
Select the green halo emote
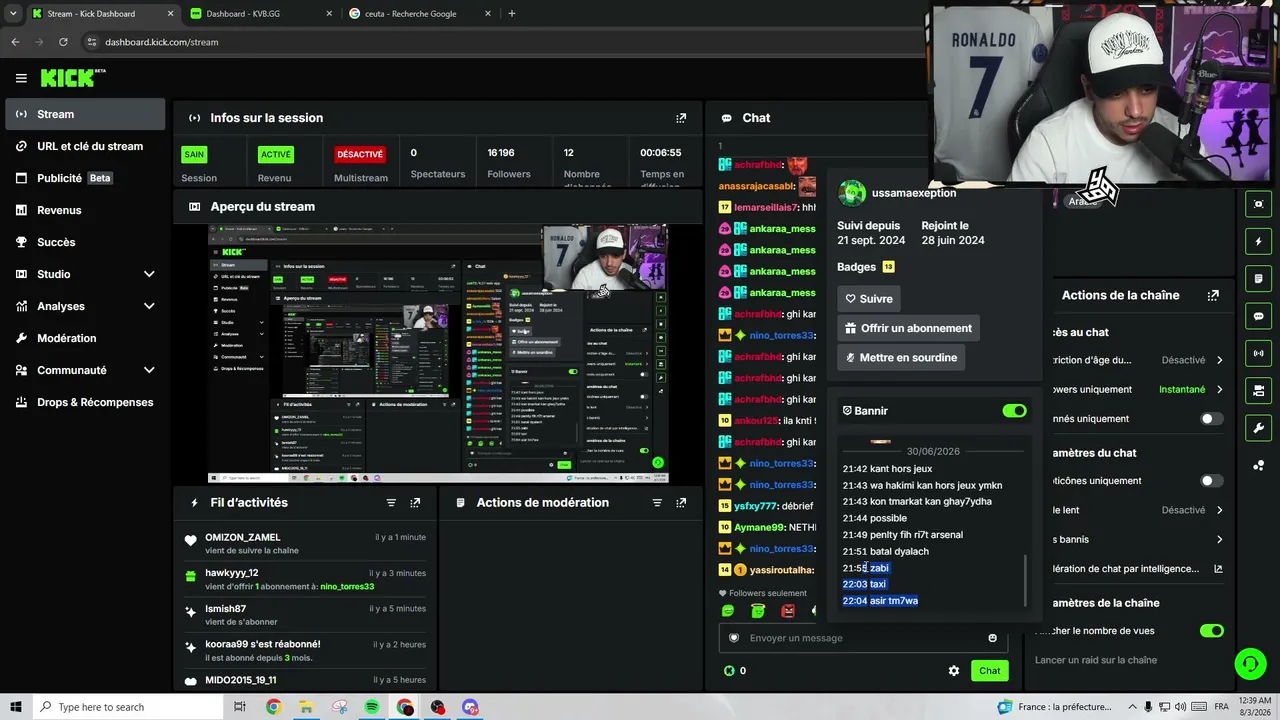pos(758,611)
